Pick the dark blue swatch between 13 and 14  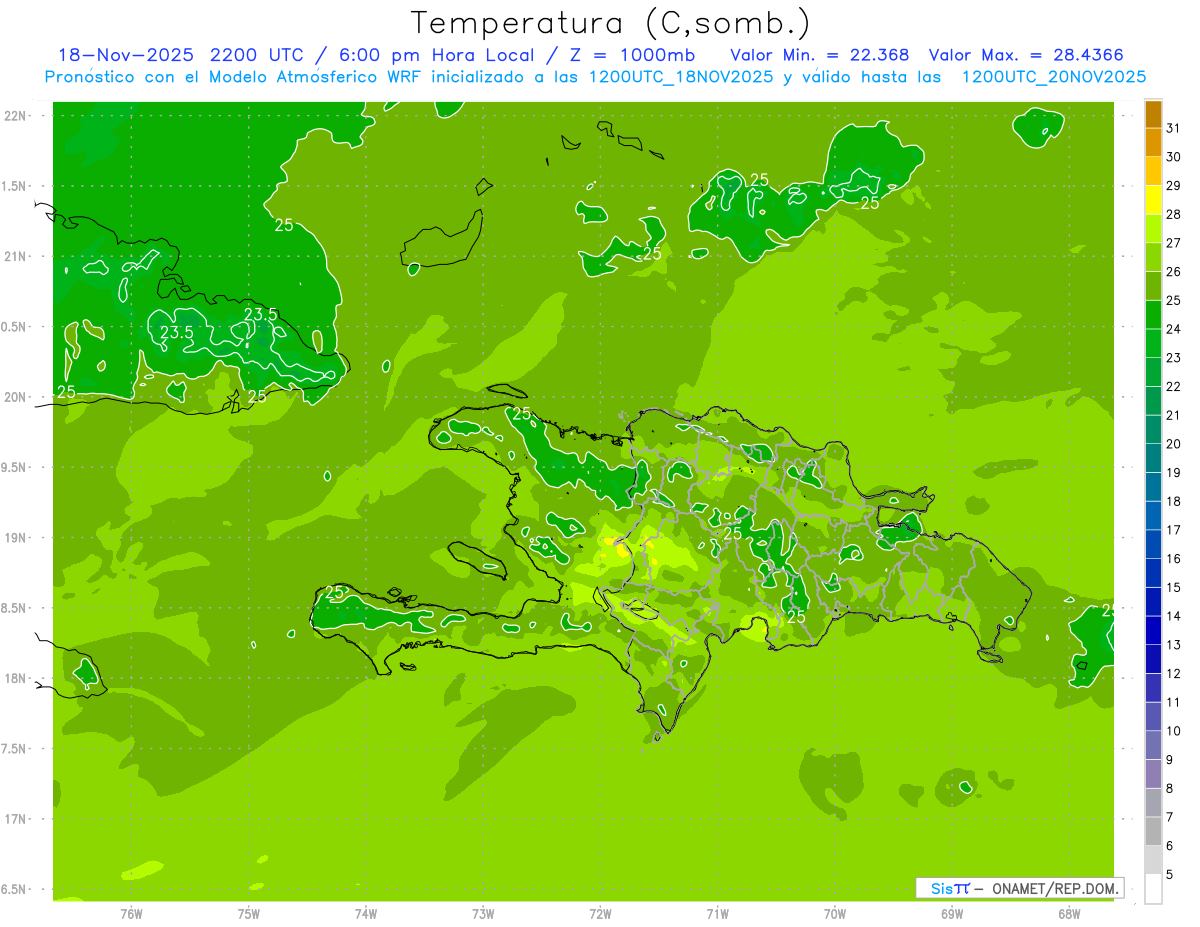click(1153, 630)
